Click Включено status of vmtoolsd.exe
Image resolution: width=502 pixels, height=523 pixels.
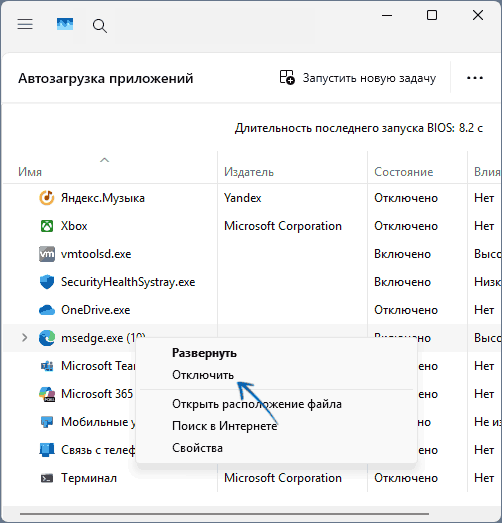pos(402,254)
